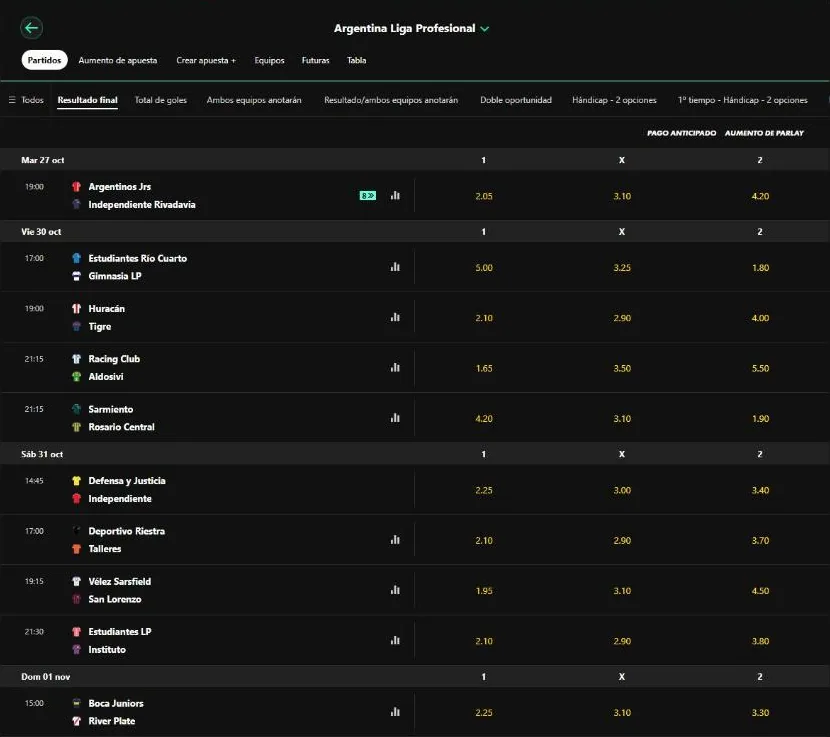
Task: Expand the Argentina Liga Profesional dropdown
Action: pos(484,29)
